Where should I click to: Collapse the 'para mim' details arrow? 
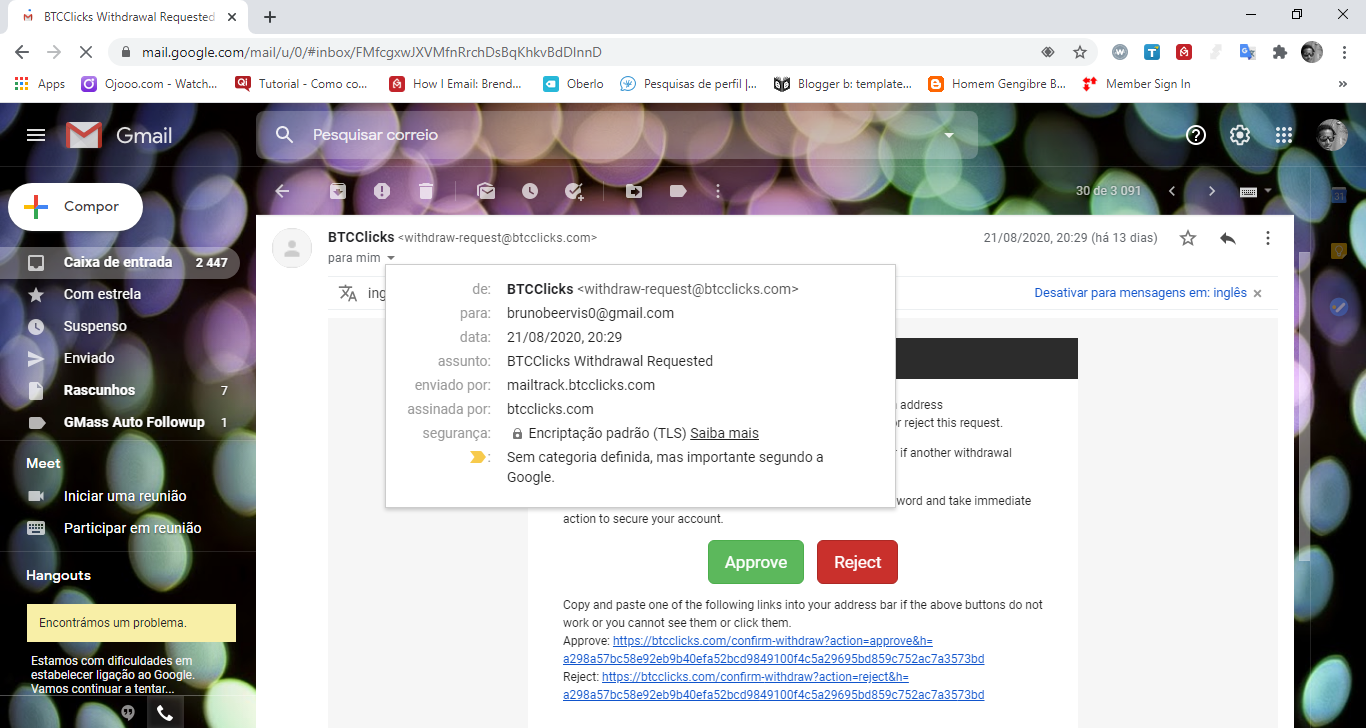click(x=391, y=258)
